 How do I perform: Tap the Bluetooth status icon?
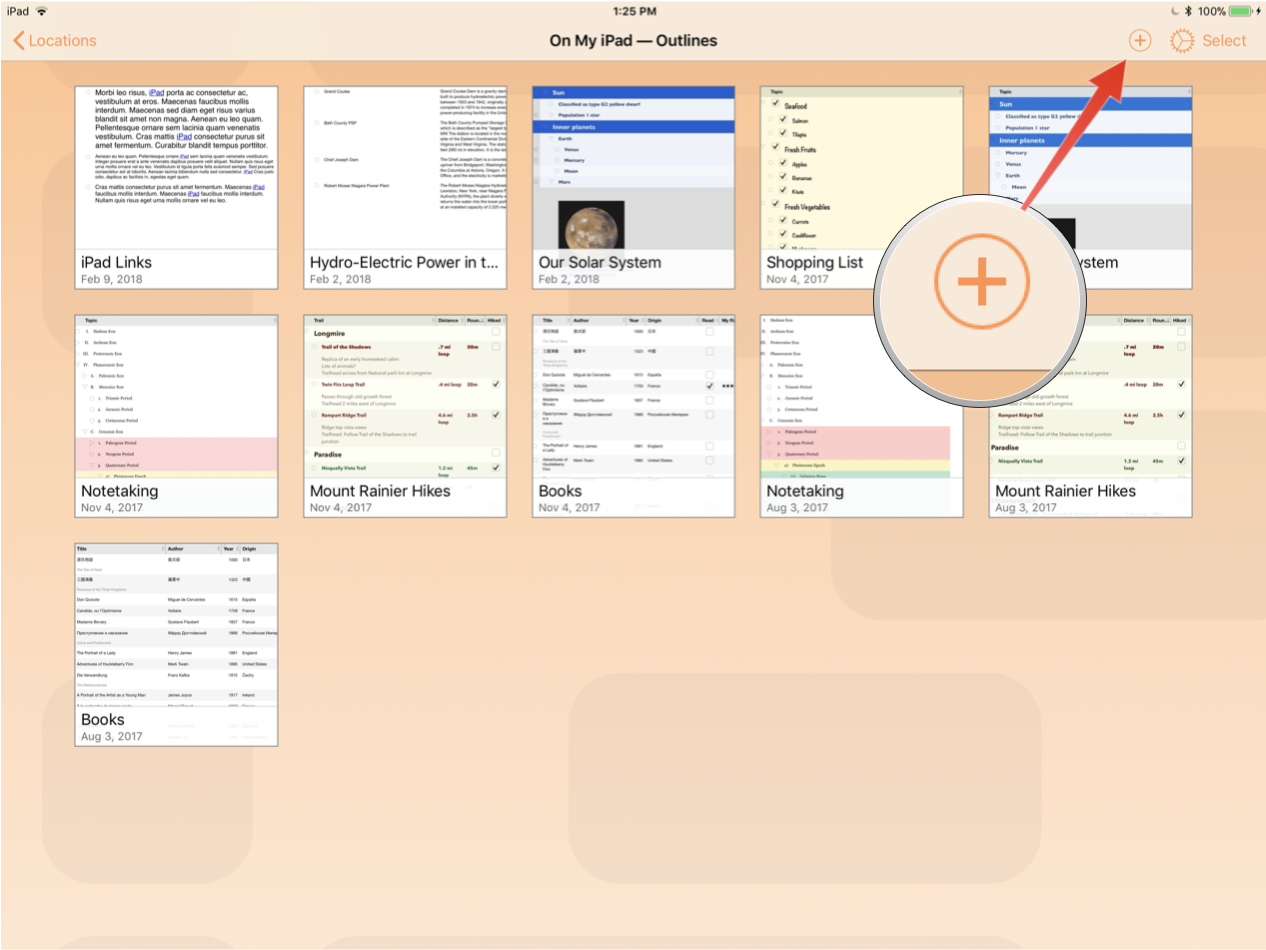coord(1187,11)
